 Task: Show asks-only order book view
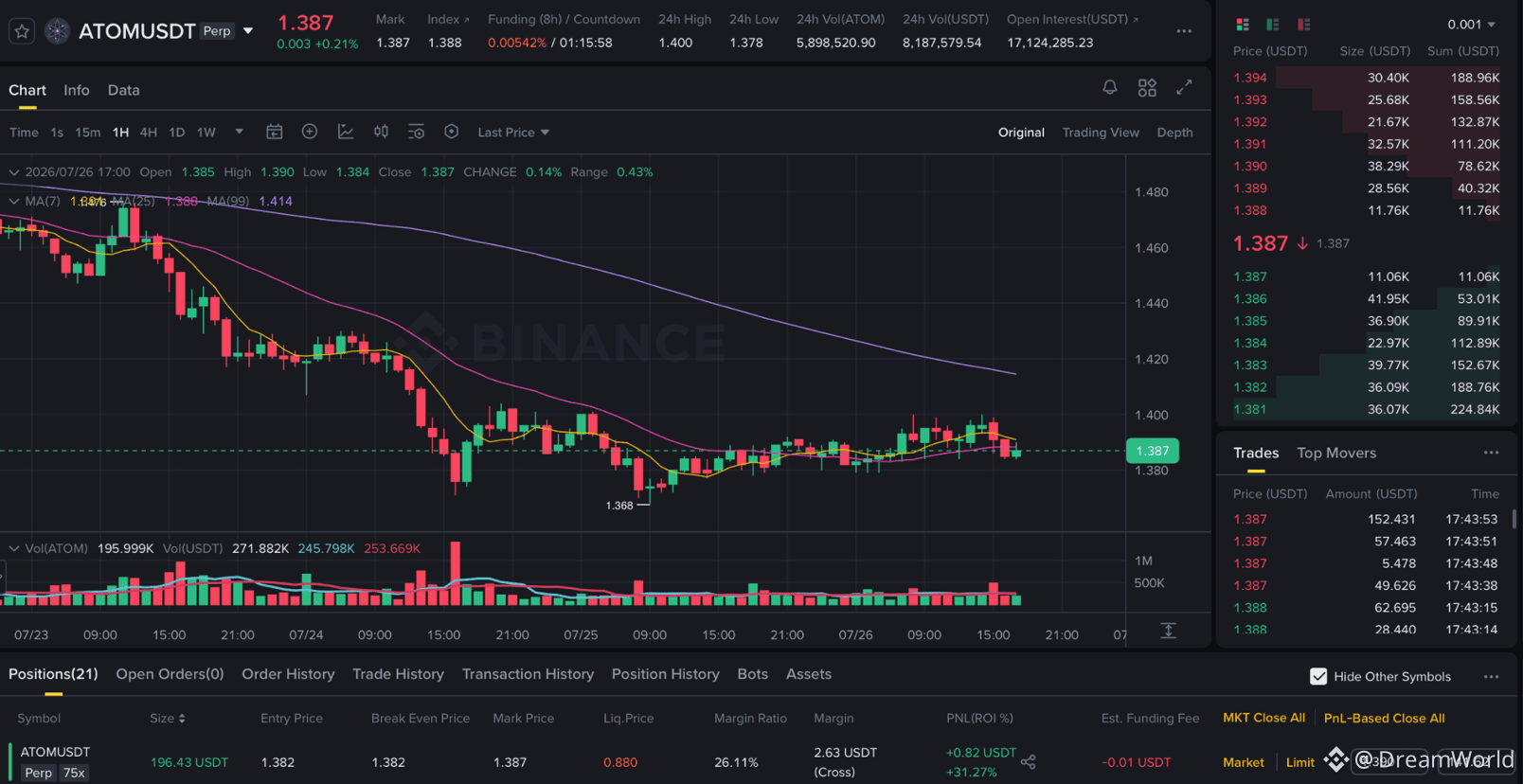pos(1304,25)
